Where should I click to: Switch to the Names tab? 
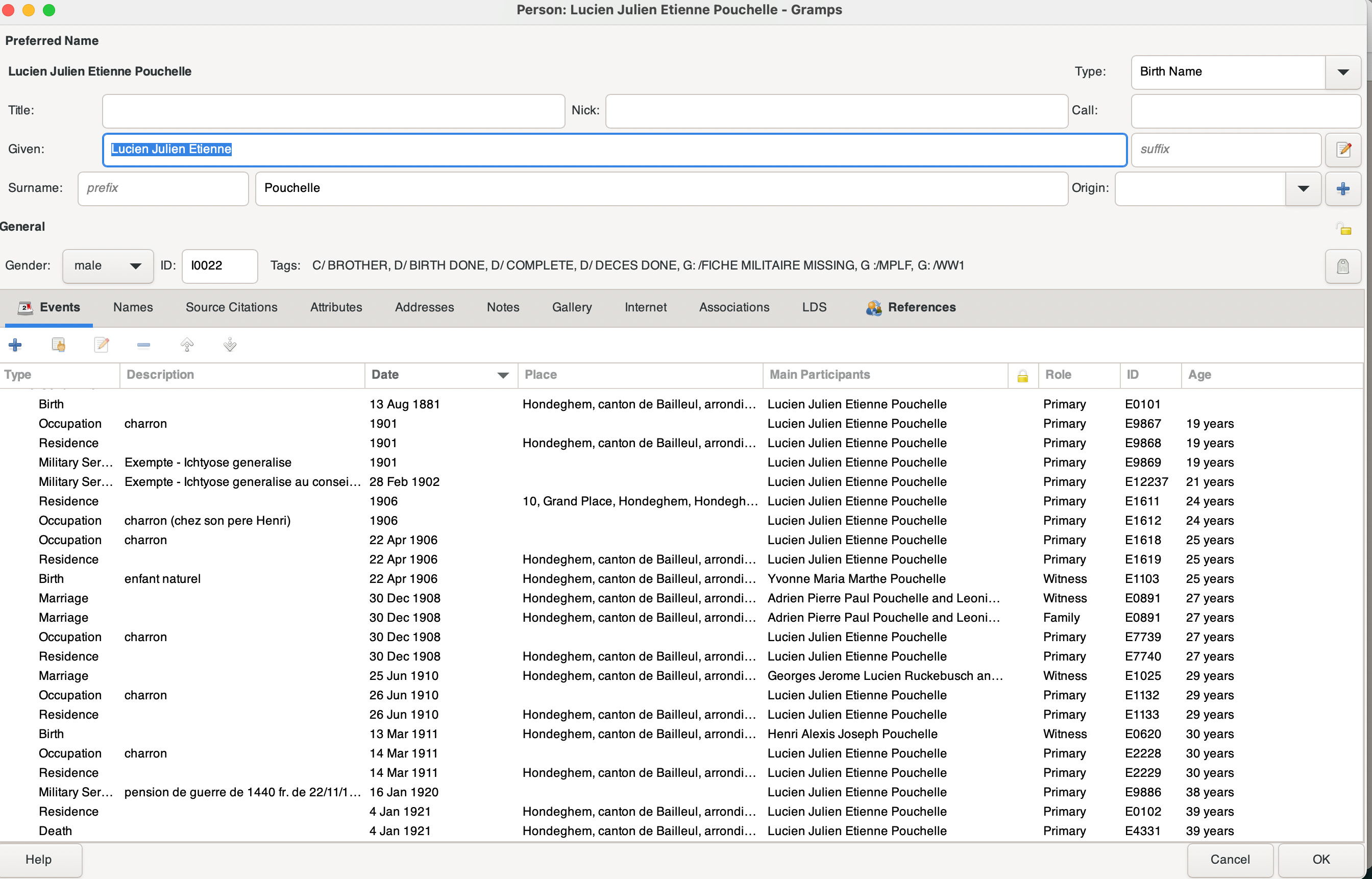tap(133, 308)
